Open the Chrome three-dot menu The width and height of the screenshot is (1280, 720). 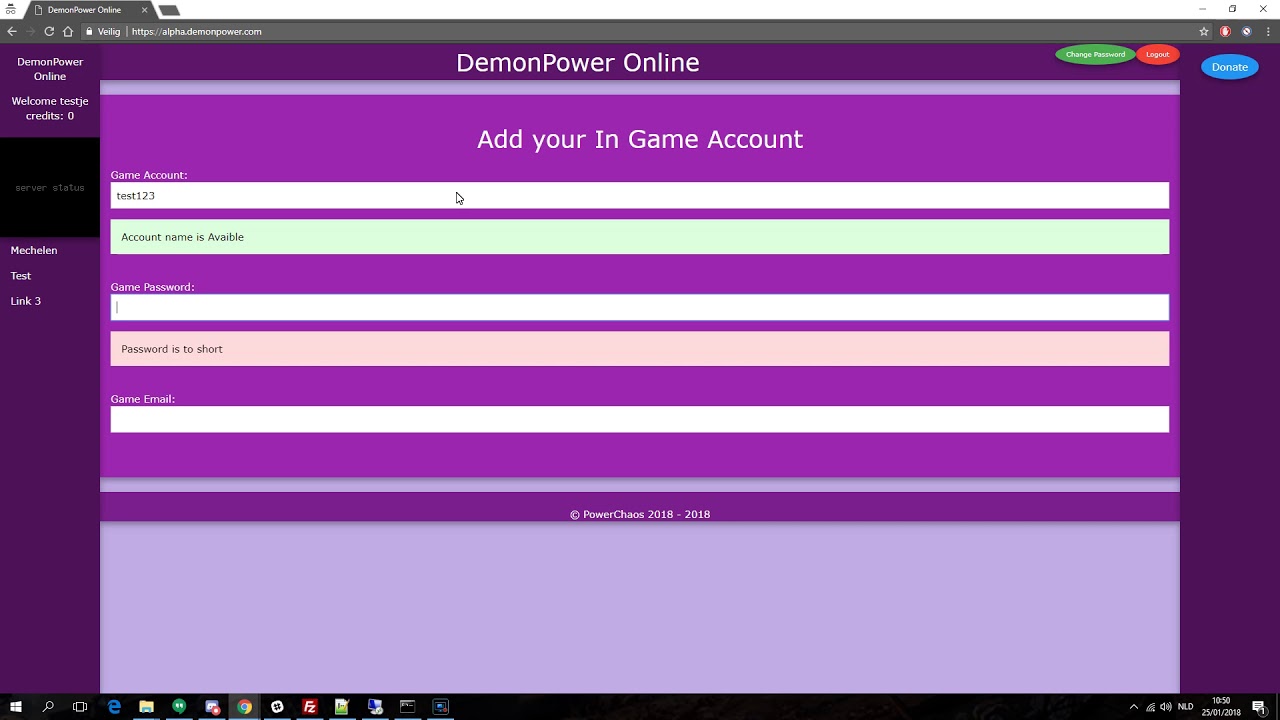coord(1266,31)
